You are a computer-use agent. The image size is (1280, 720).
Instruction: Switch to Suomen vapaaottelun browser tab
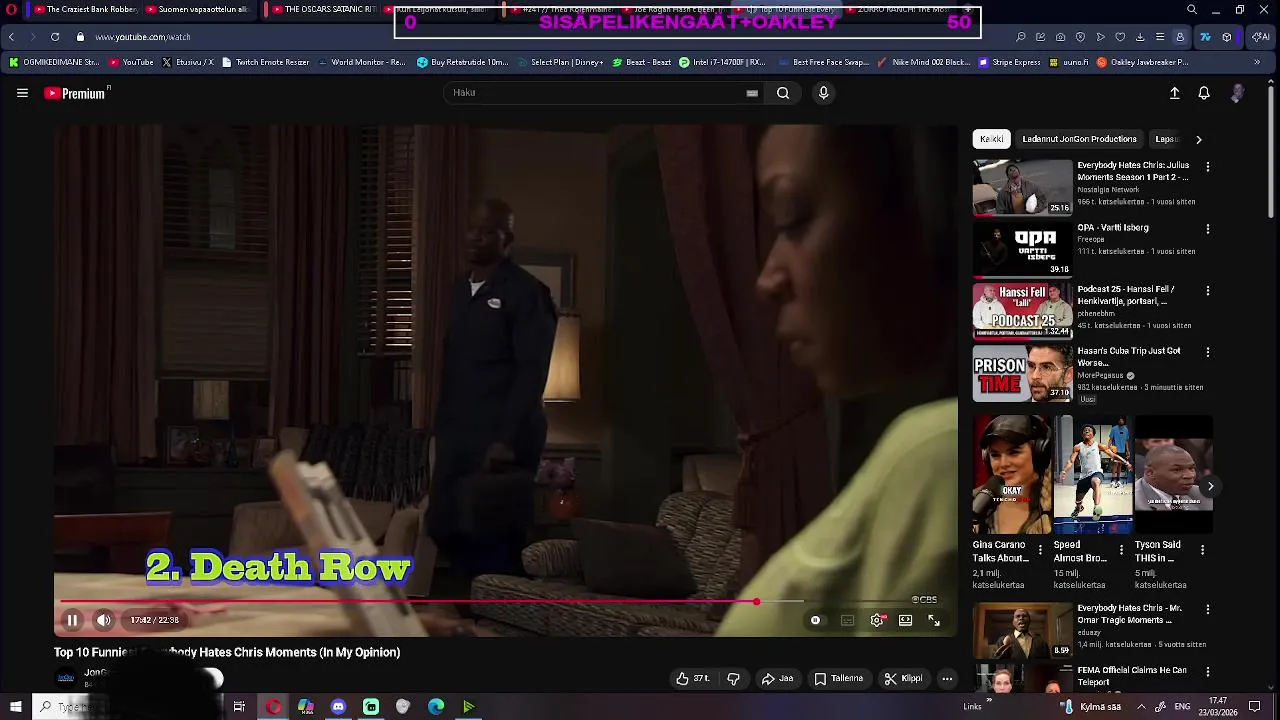(198, 10)
